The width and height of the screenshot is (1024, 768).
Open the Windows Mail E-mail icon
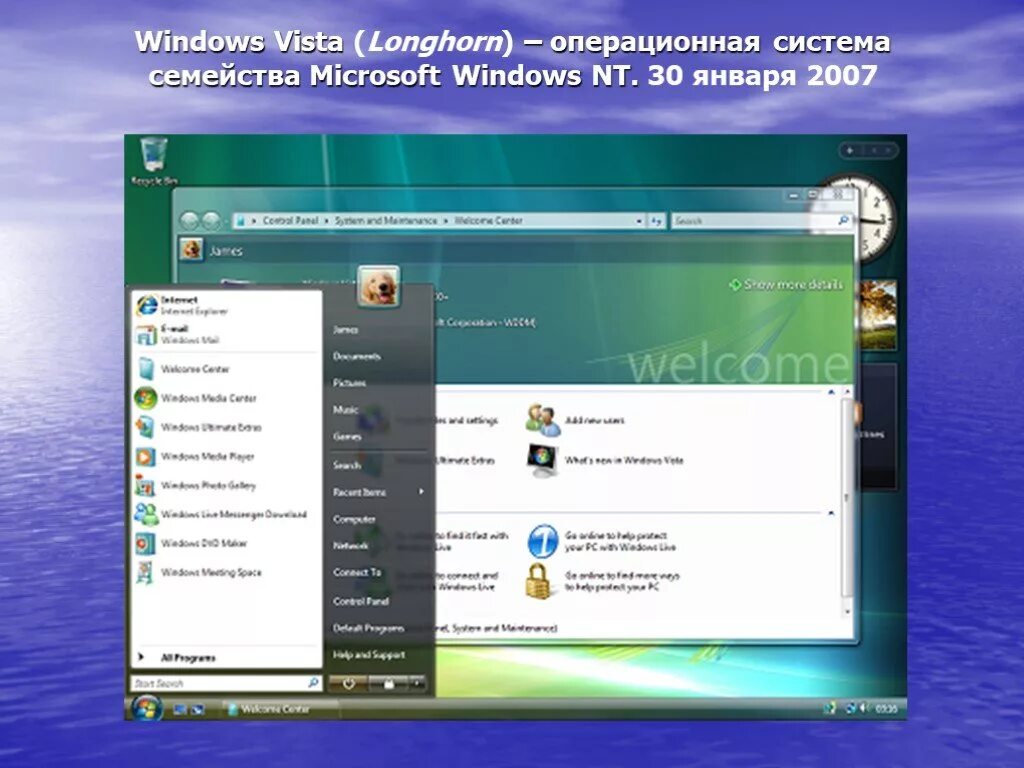point(145,334)
